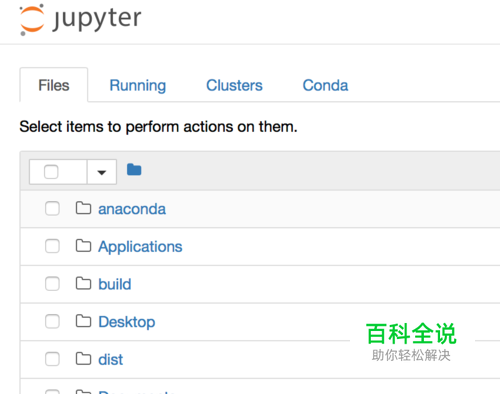
Task: Check the dist folder checkbox
Action: pyautogui.click(x=52, y=359)
